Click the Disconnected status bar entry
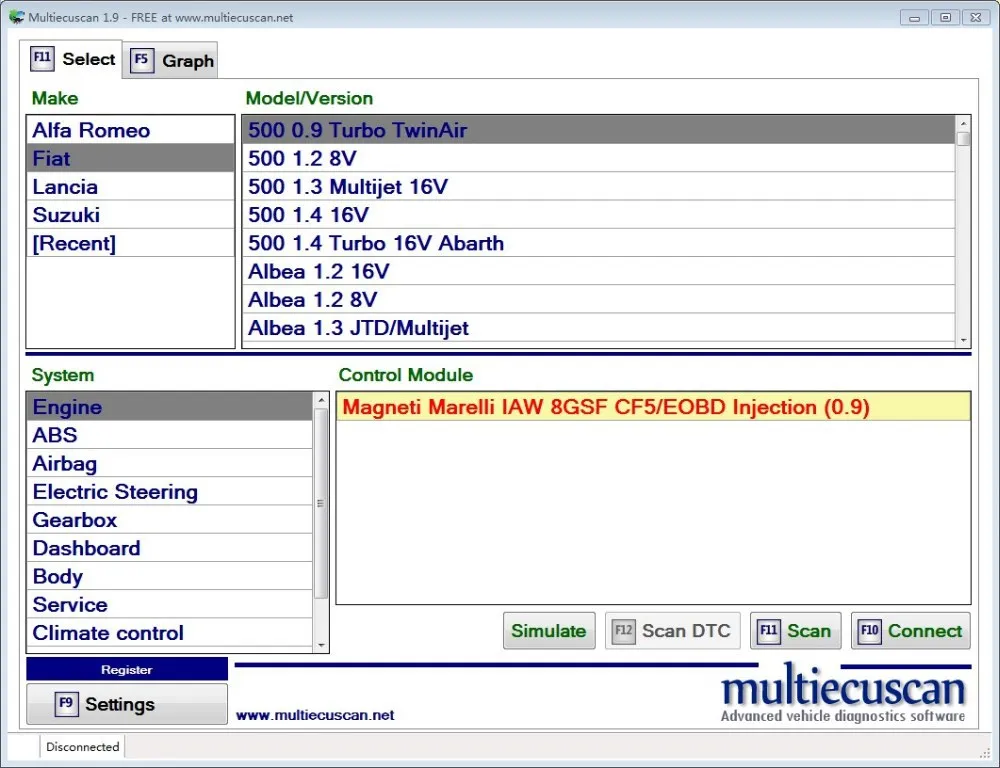Screen dimensions: 1000x768 (x=82, y=746)
